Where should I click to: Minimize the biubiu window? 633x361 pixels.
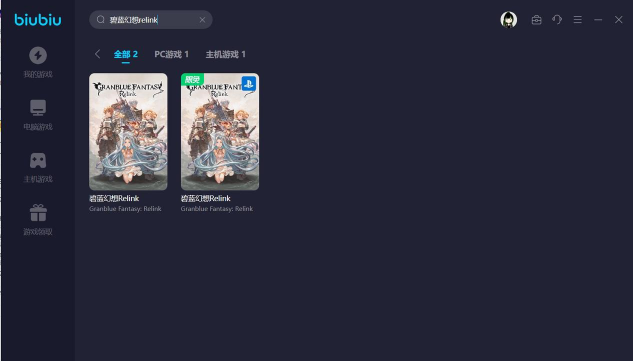click(598, 19)
